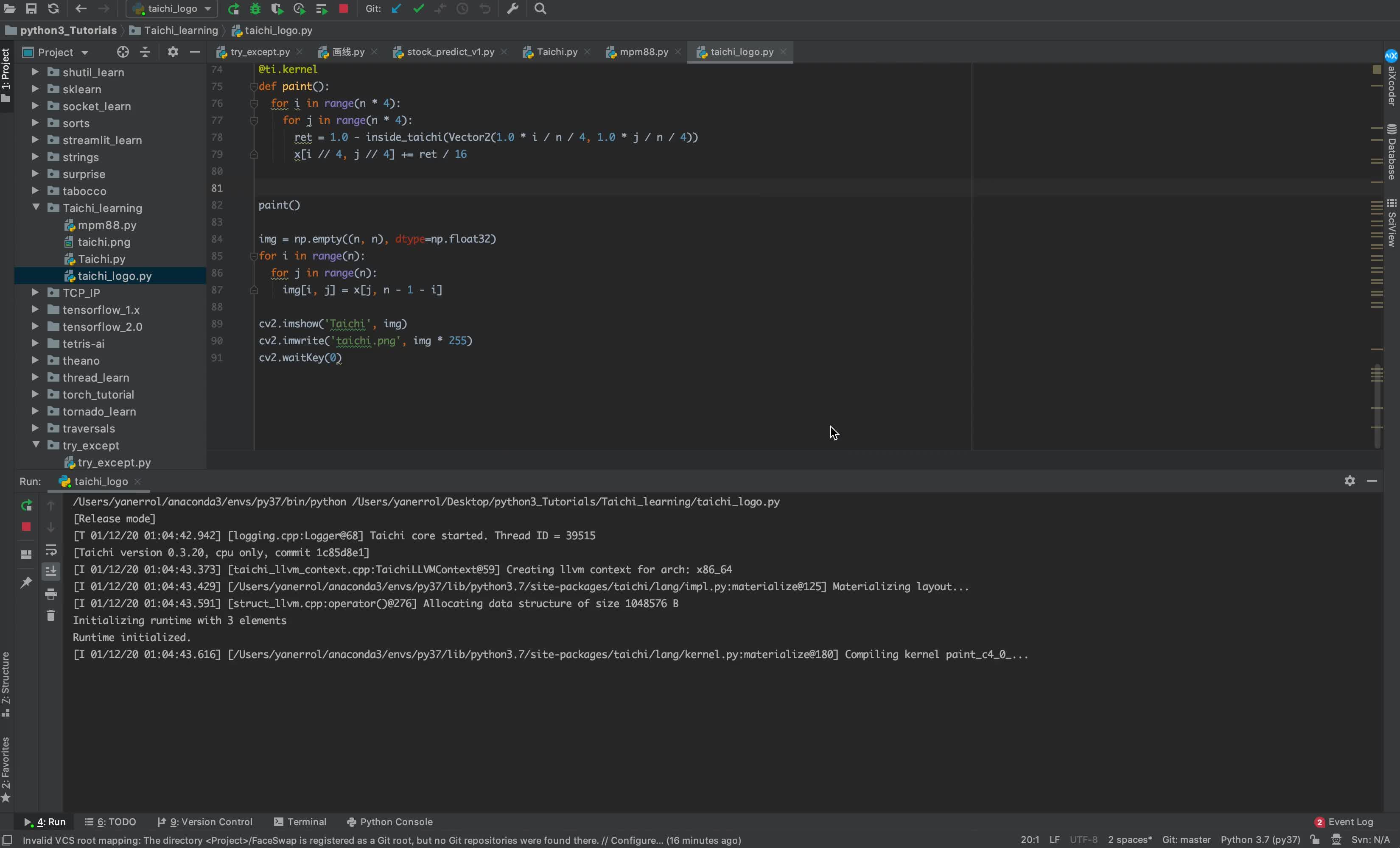Click Git: master branch in status bar

1186,840
